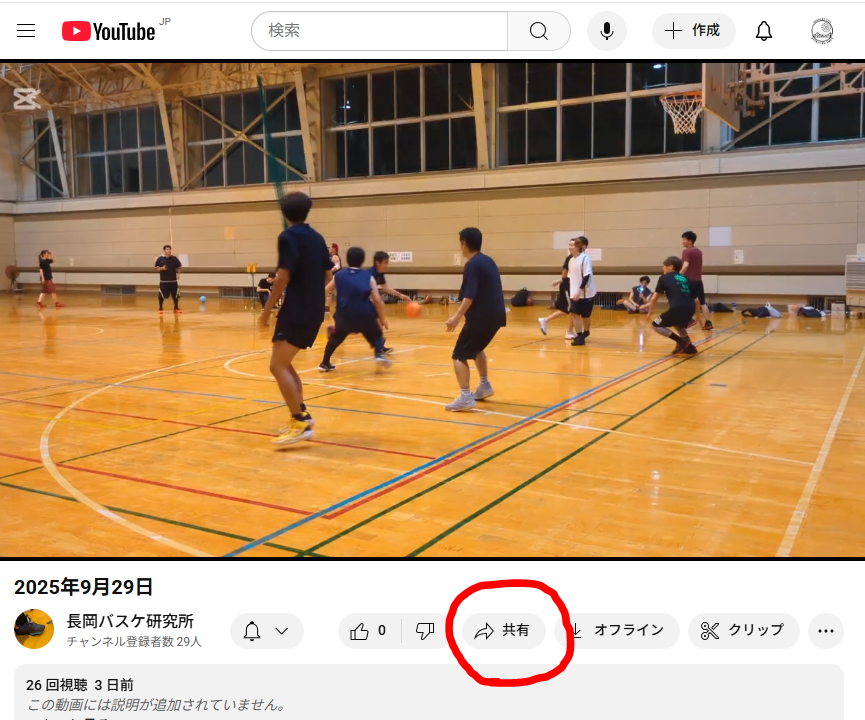Image resolution: width=865 pixels, height=720 pixels.
Task: Open the hamburger guide menu
Action: (26, 31)
